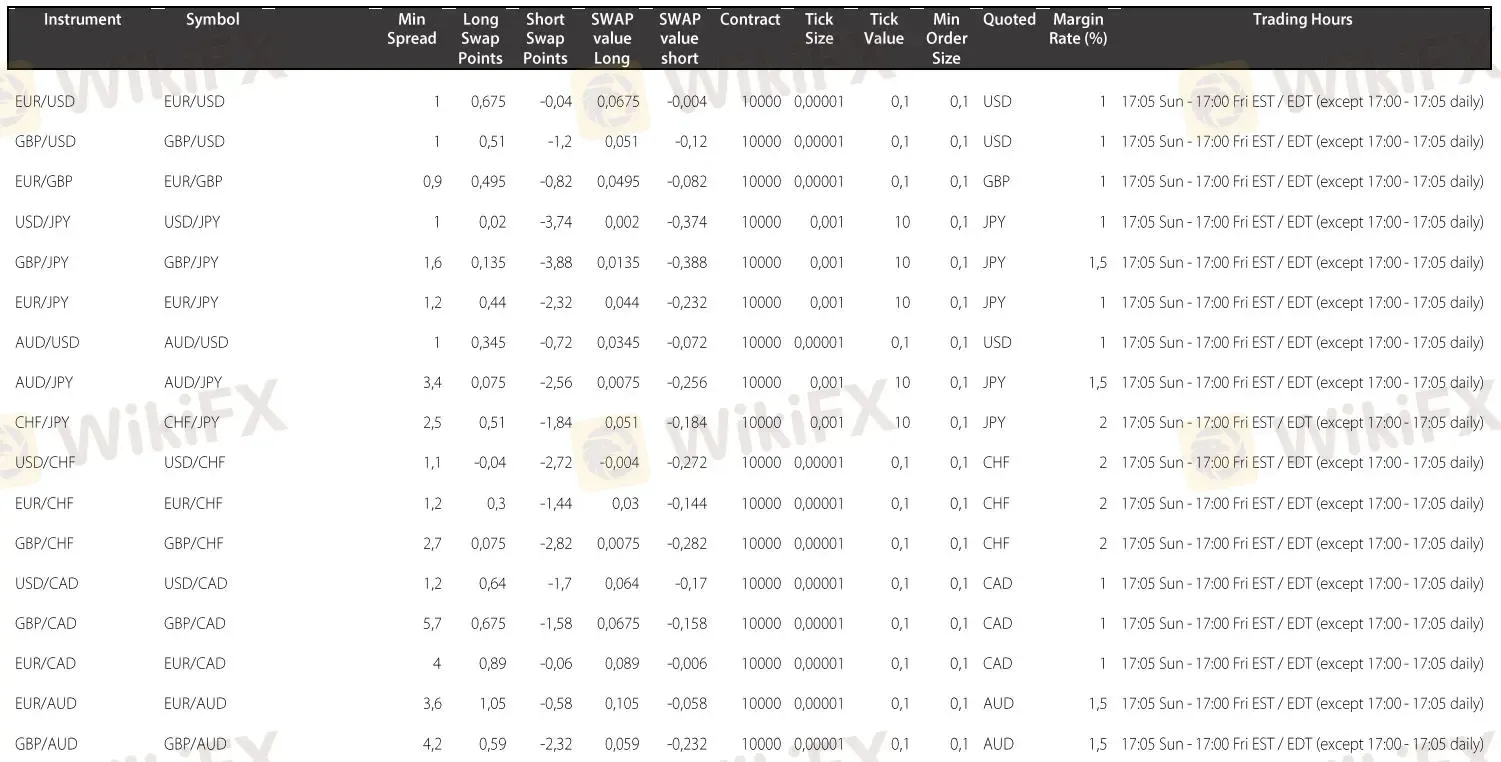Click the EUR/USD contract value 10000
Viewport: 1501px width, 762px height.
[761, 102]
